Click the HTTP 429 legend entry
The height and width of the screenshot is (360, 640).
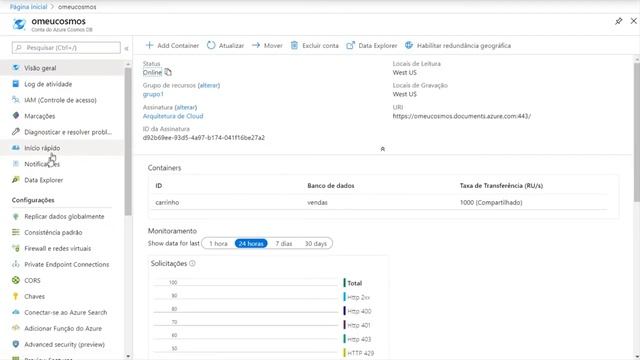[359, 353]
